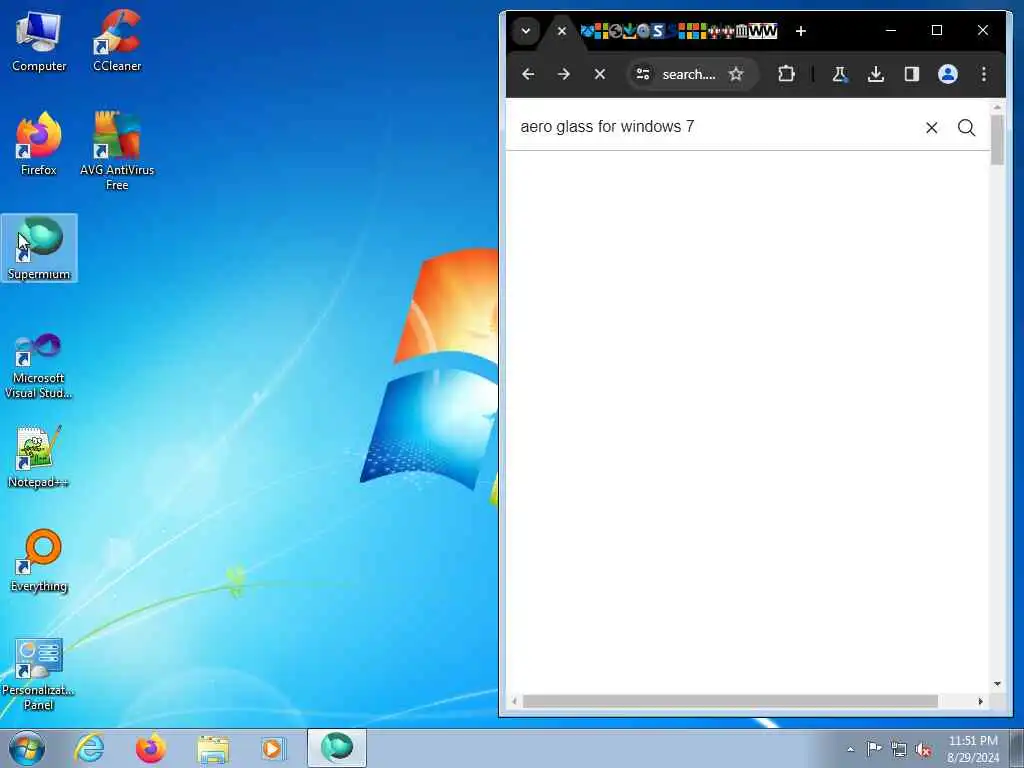Open the clock showing 11:51 PM
Screen dimensions: 1024x768
tap(973, 749)
